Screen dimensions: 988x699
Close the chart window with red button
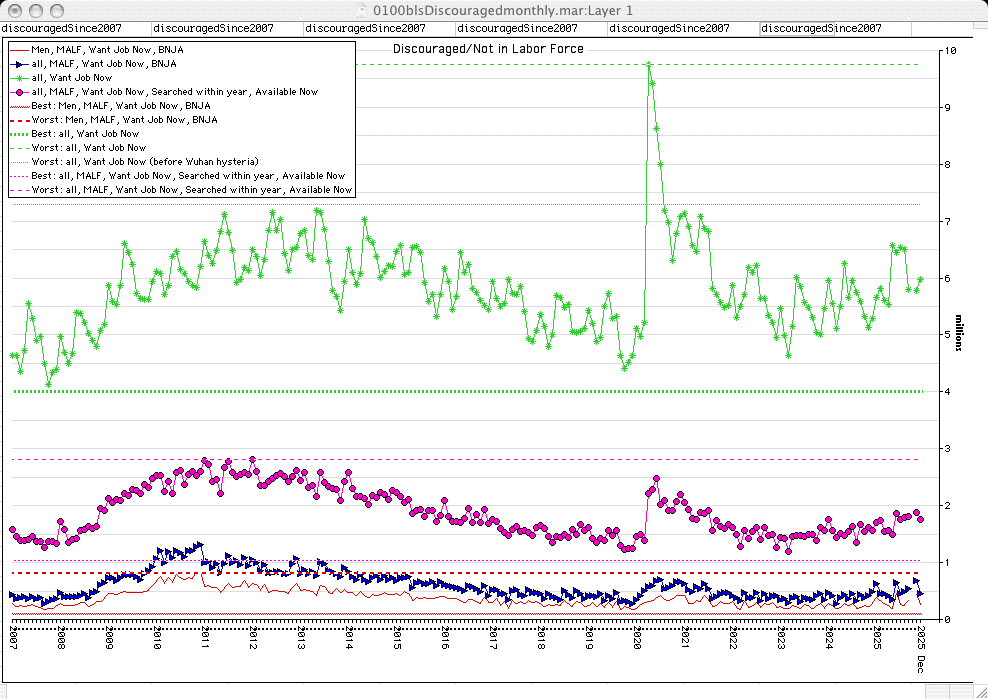[x=15, y=10]
